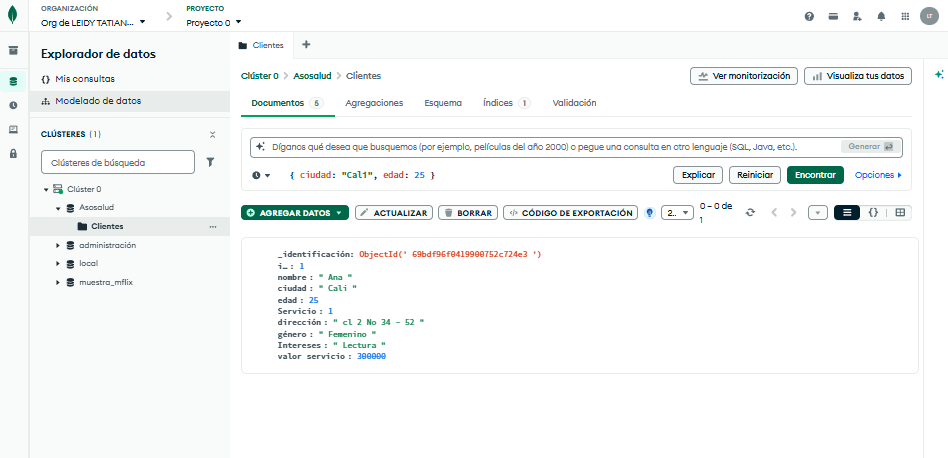
Task: Open the Índices tab
Action: (x=505, y=103)
